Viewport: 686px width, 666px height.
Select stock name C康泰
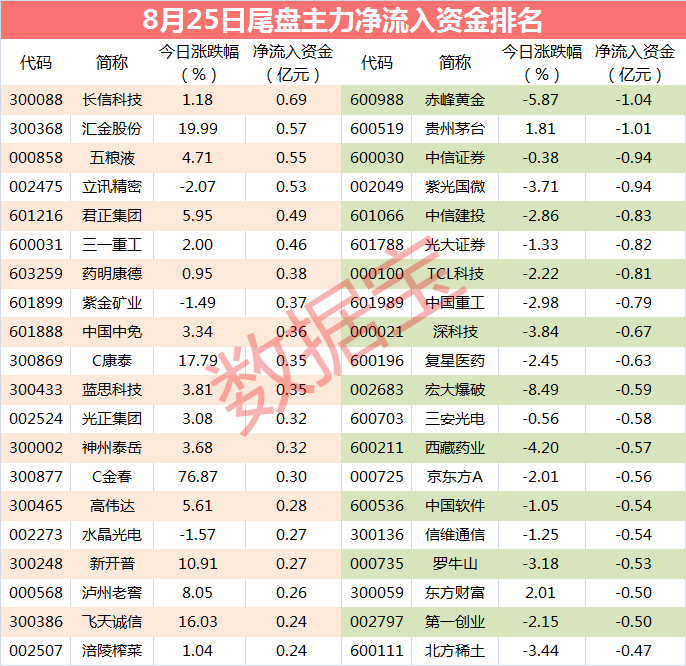point(112,361)
